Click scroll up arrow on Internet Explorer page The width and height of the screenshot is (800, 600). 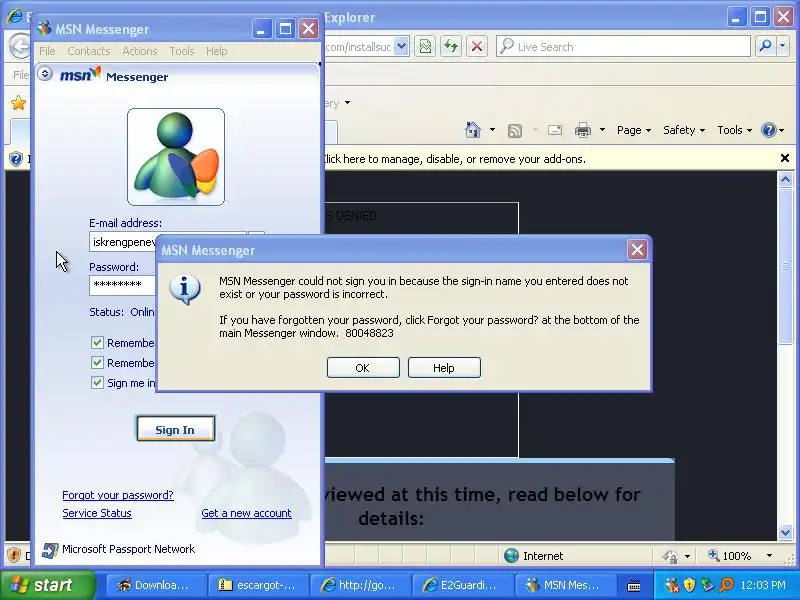785,180
